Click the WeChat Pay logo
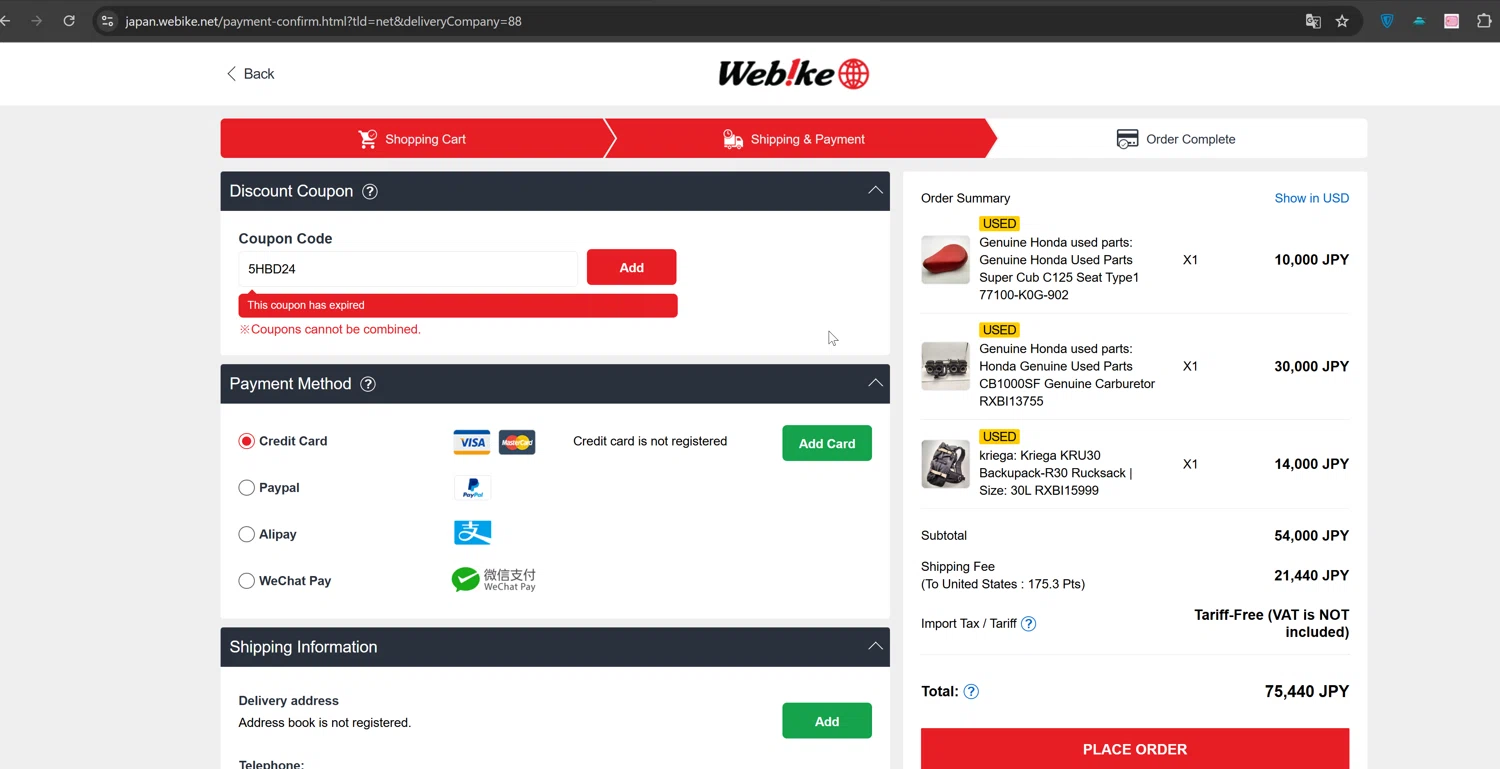This screenshot has width=1500, height=769. click(494, 579)
